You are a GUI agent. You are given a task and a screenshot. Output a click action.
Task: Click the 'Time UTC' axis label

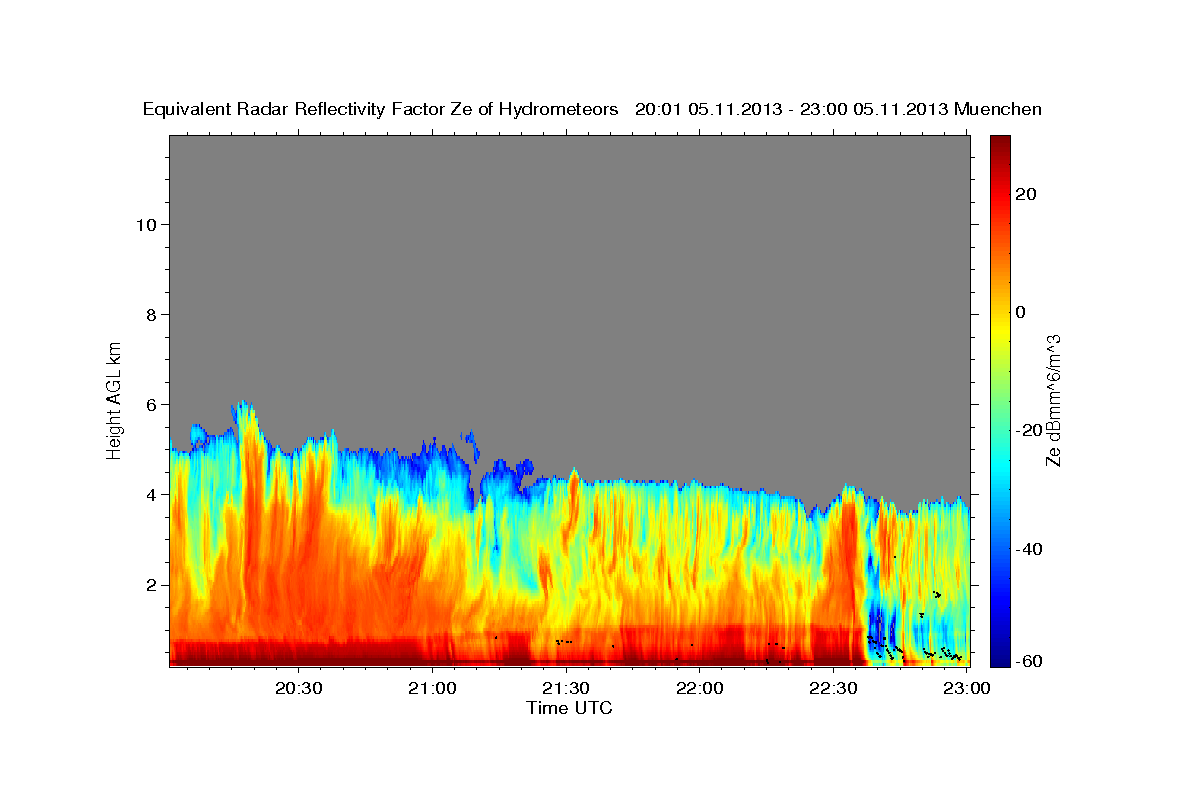tap(569, 708)
